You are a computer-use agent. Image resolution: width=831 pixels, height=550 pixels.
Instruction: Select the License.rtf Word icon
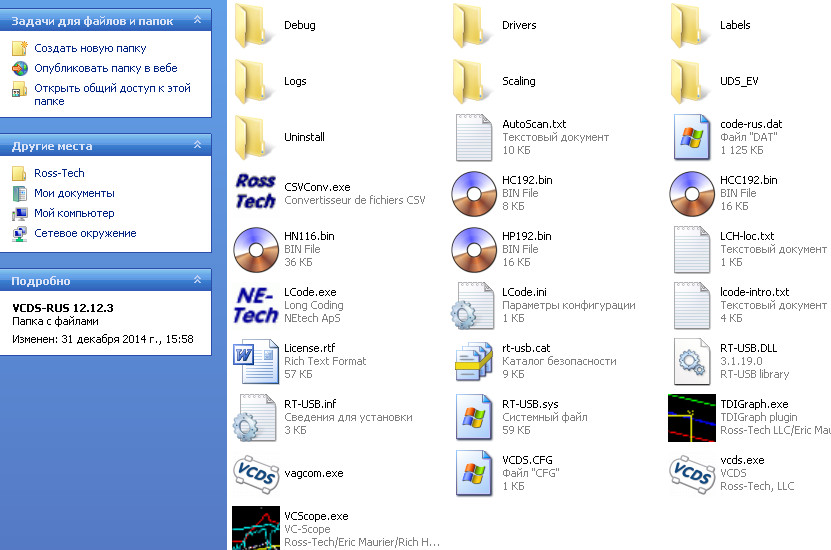tap(256, 361)
